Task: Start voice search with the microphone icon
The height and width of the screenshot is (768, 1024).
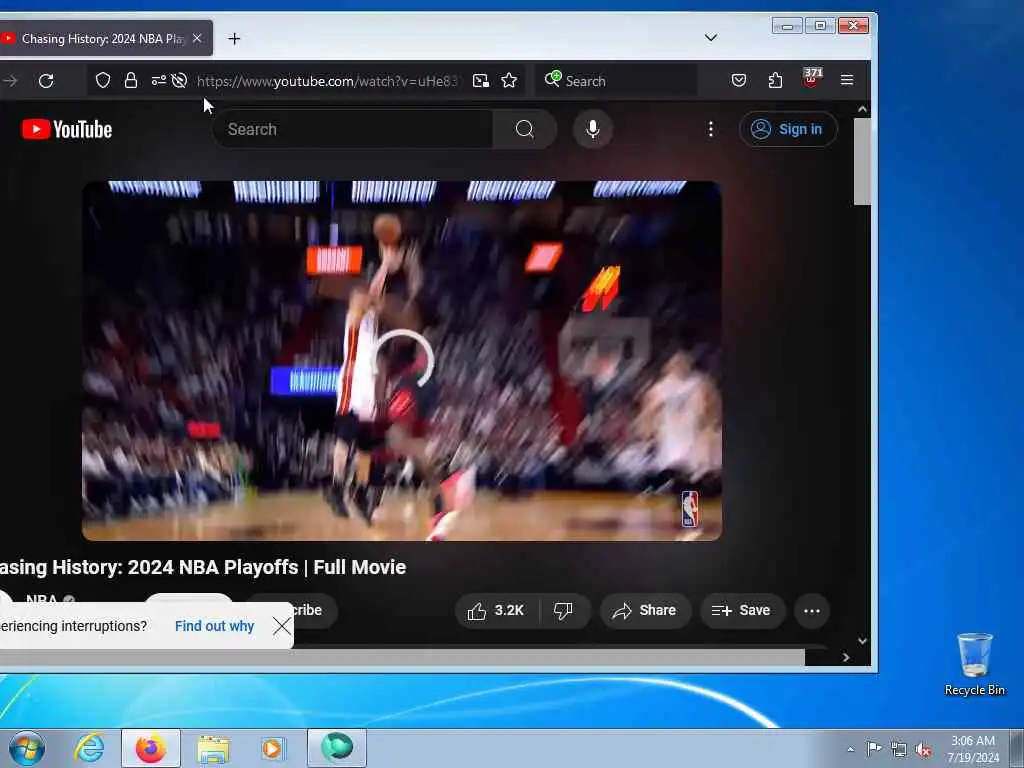Action: [x=592, y=129]
